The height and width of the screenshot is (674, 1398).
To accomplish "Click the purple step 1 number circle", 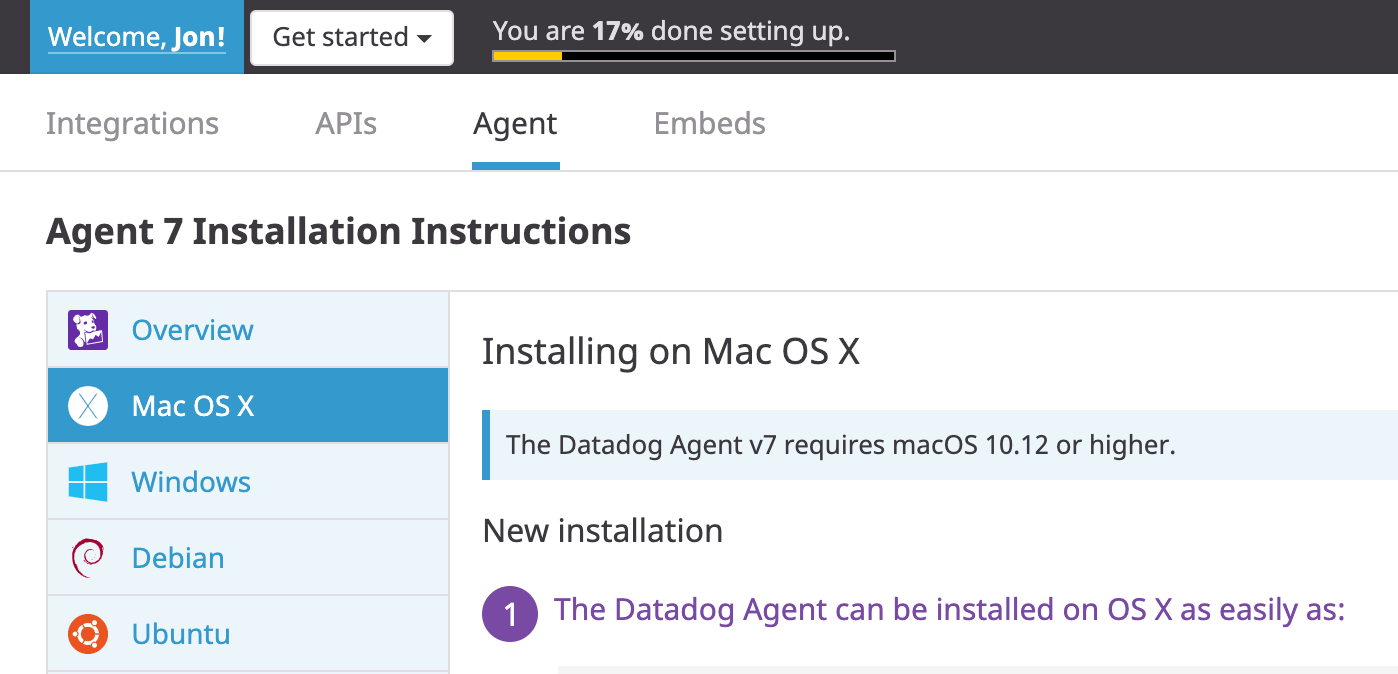I will click(x=511, y=612).
